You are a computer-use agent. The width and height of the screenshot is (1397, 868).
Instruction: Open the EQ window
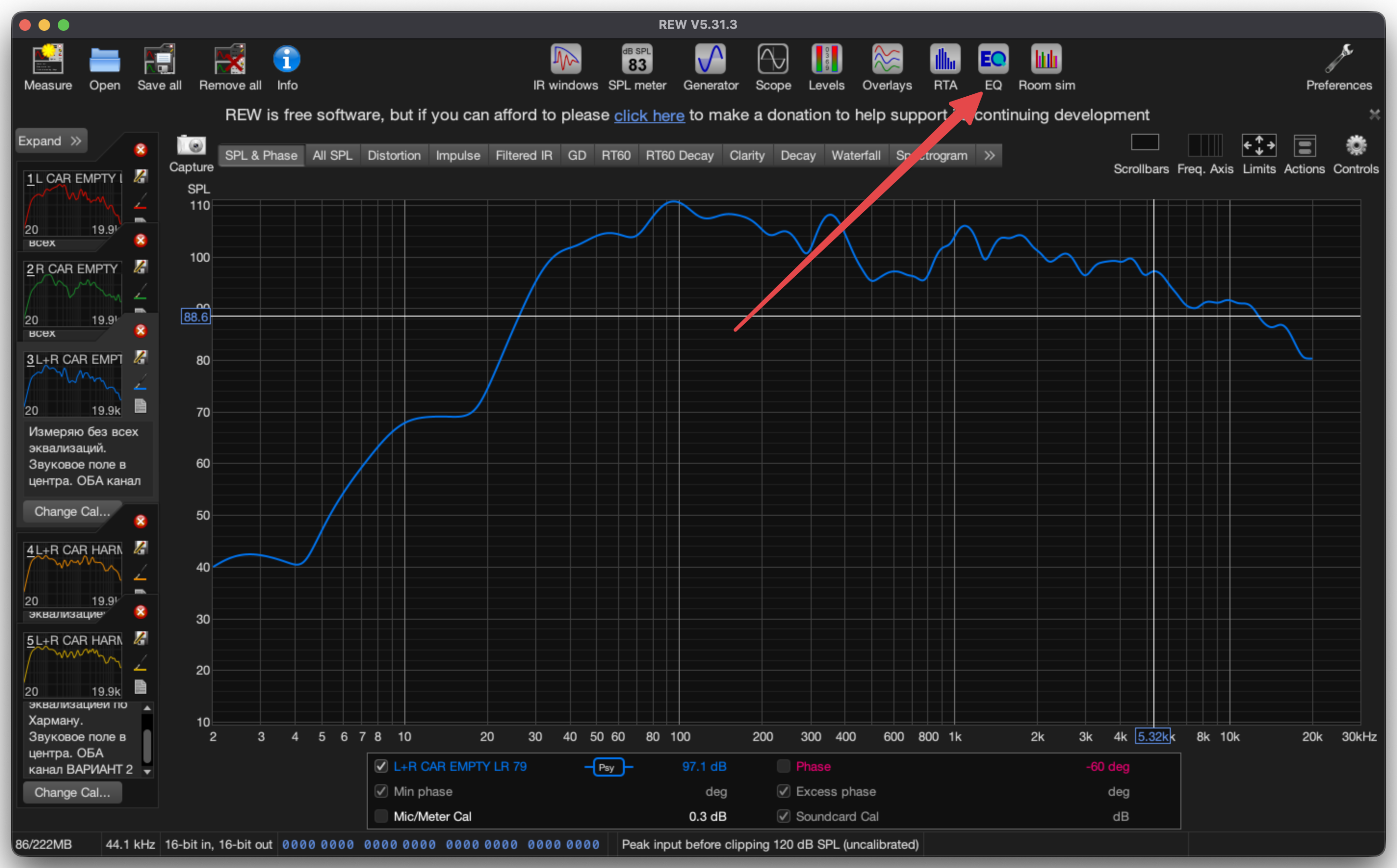[993, 67]
